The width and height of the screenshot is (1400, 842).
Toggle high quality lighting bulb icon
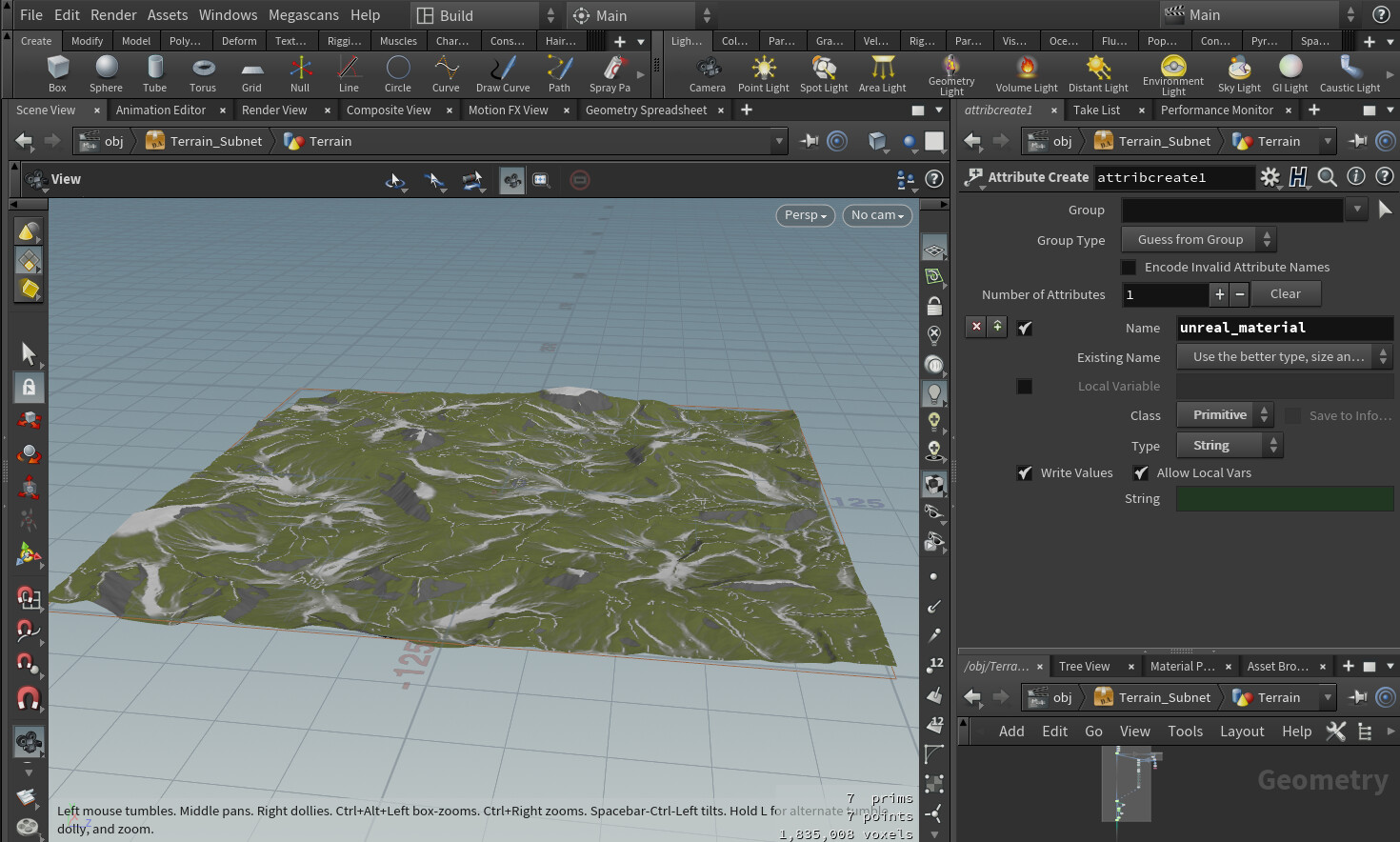click(x=933, y=392)
